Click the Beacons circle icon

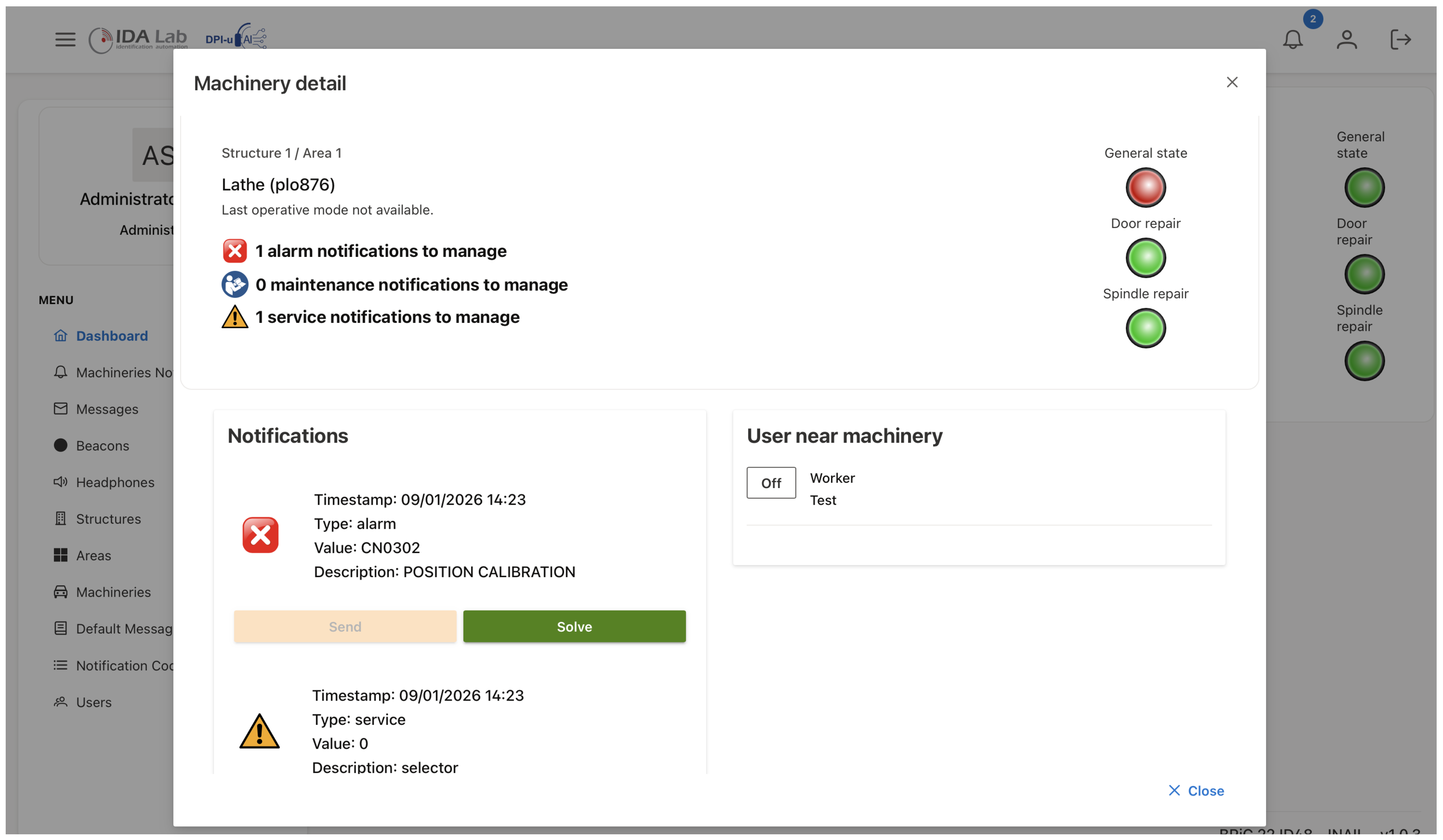61,445
